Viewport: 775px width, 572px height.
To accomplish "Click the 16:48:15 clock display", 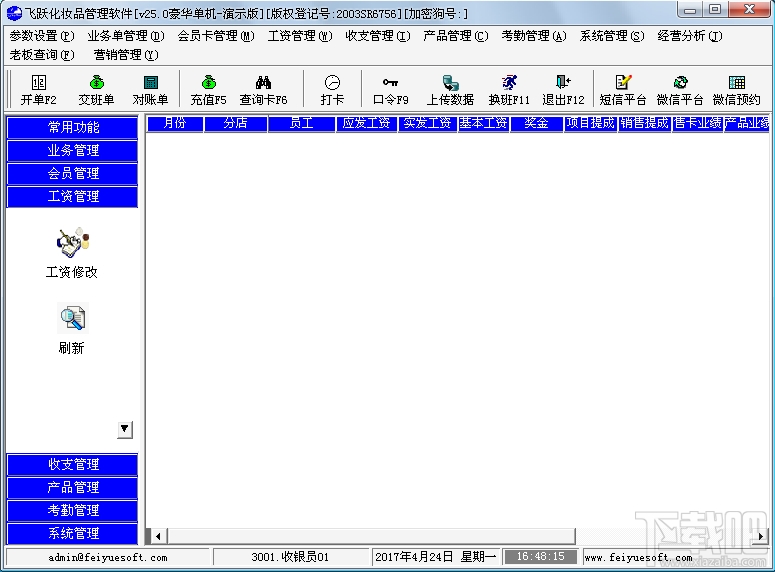I will 540,557.
